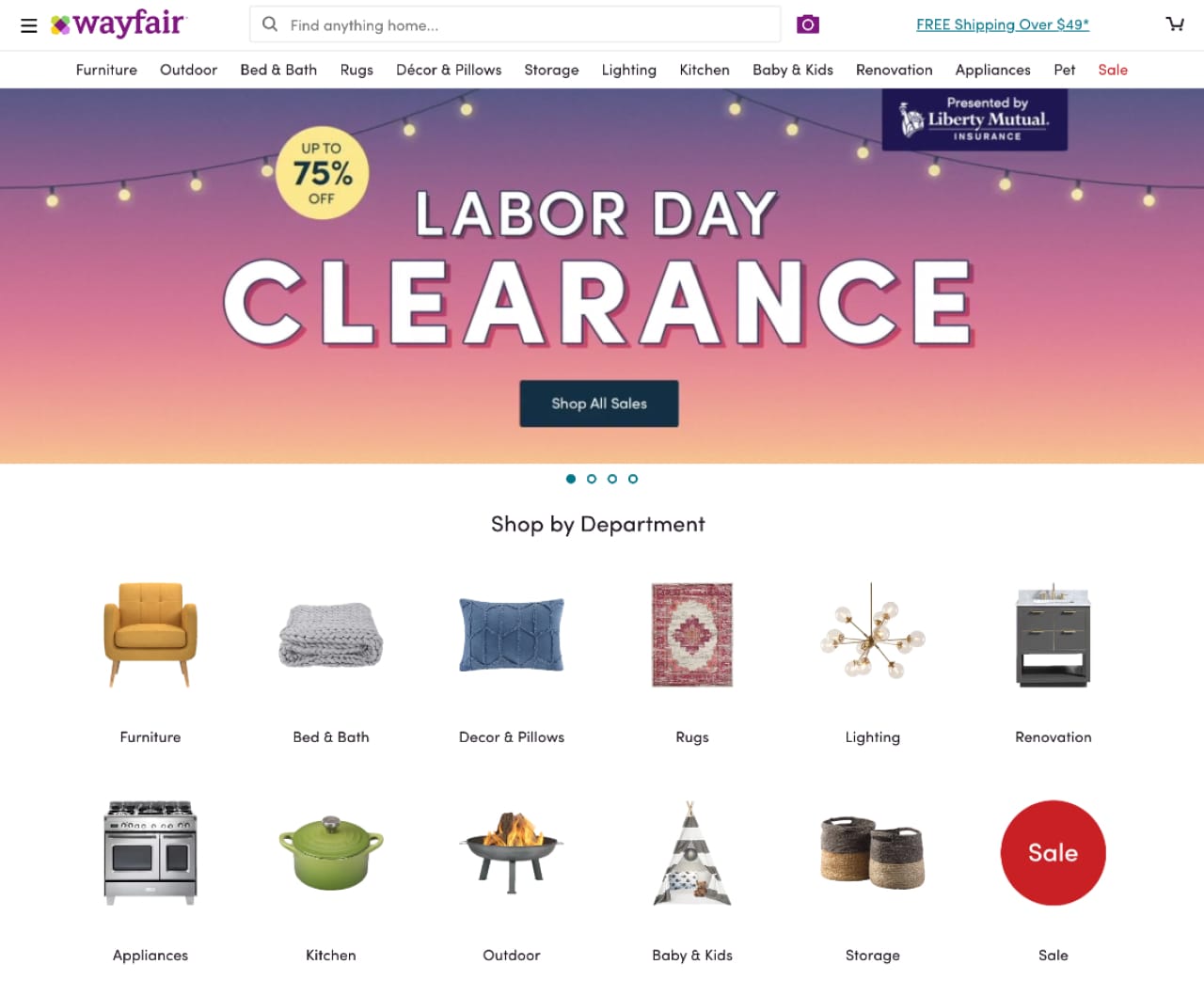Open the shopping cart icon
This screenshot has width=1204, height=996.
click(1175, 24)
